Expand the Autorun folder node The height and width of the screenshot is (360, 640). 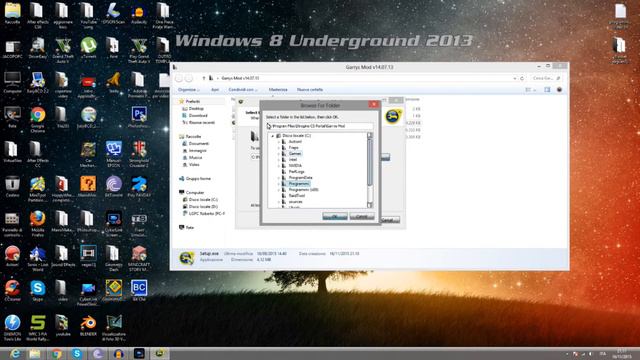coord(279,142)
